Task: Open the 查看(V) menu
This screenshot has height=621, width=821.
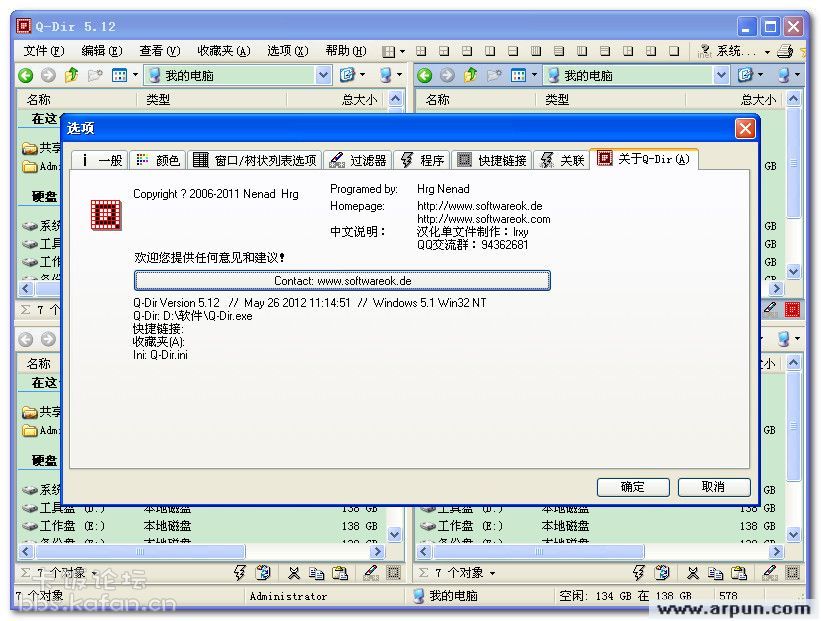Action: tap(160, 51)
